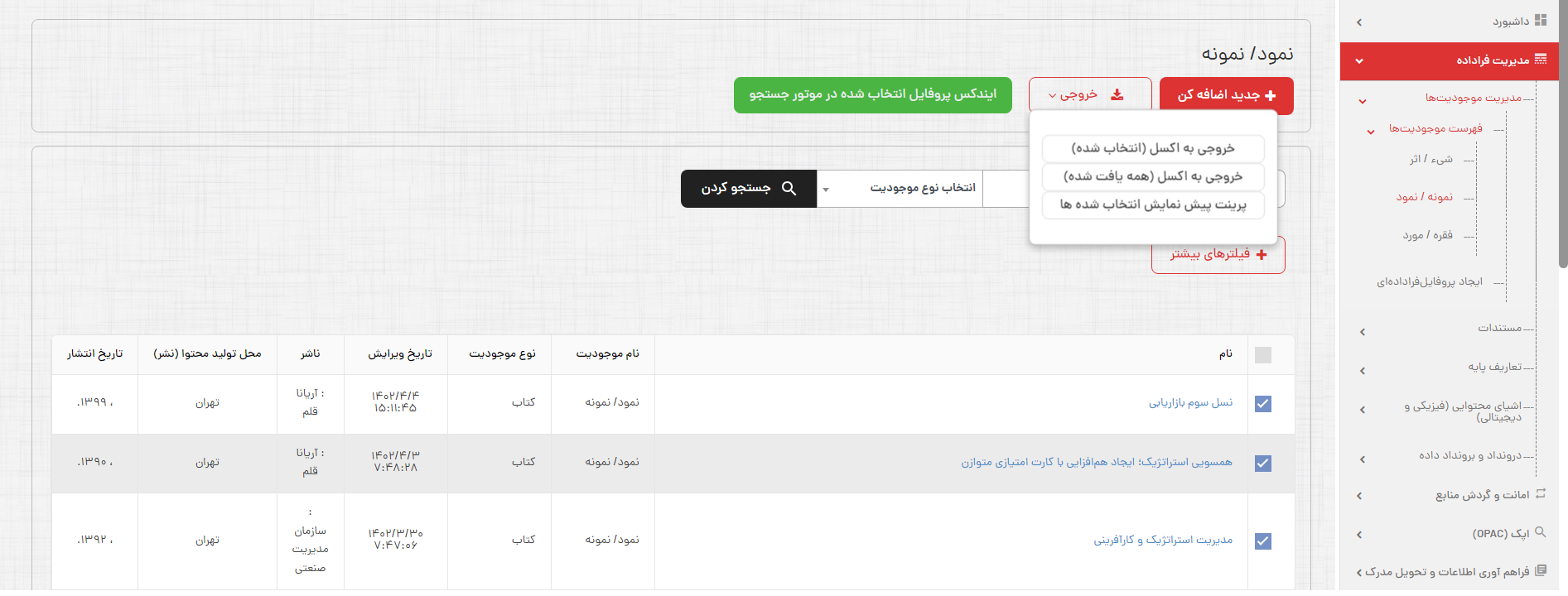Expand the مستندات section in sidebar

[1499, 329]
